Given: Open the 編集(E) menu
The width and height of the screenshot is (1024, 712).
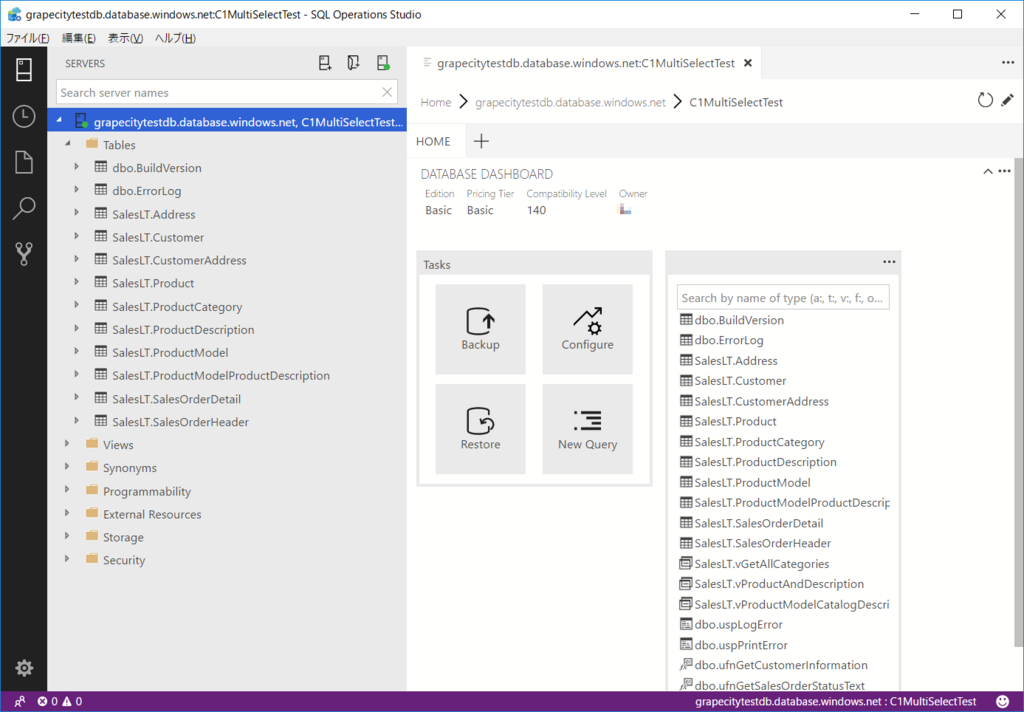Looking at the screenshot, I should point(78,38).
